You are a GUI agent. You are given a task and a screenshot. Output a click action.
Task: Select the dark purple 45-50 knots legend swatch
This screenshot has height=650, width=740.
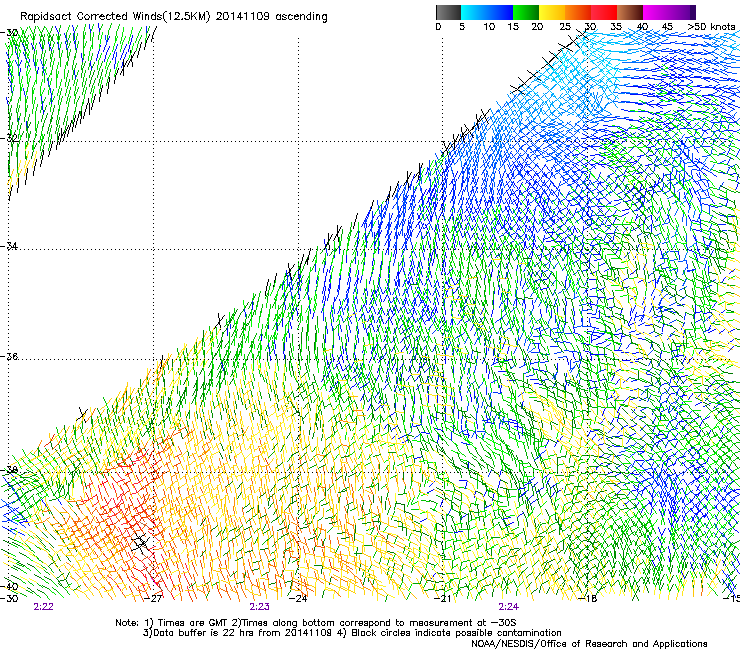[x=682, y=12]
